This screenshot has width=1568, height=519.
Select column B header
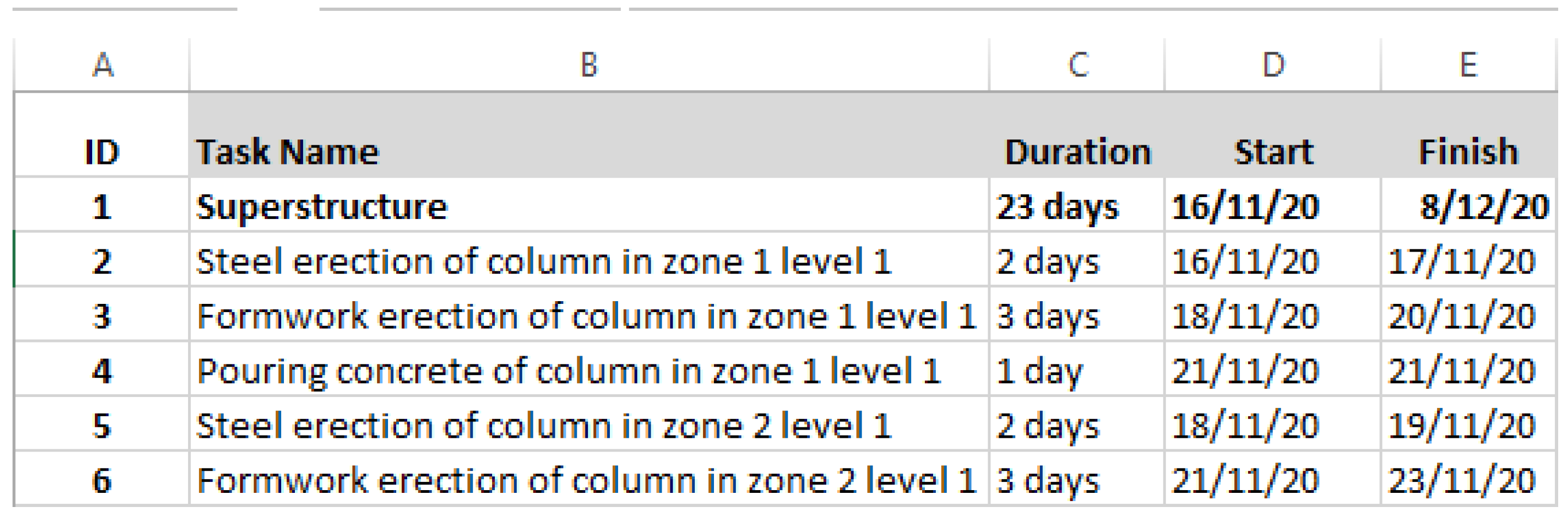click(589, 64)
